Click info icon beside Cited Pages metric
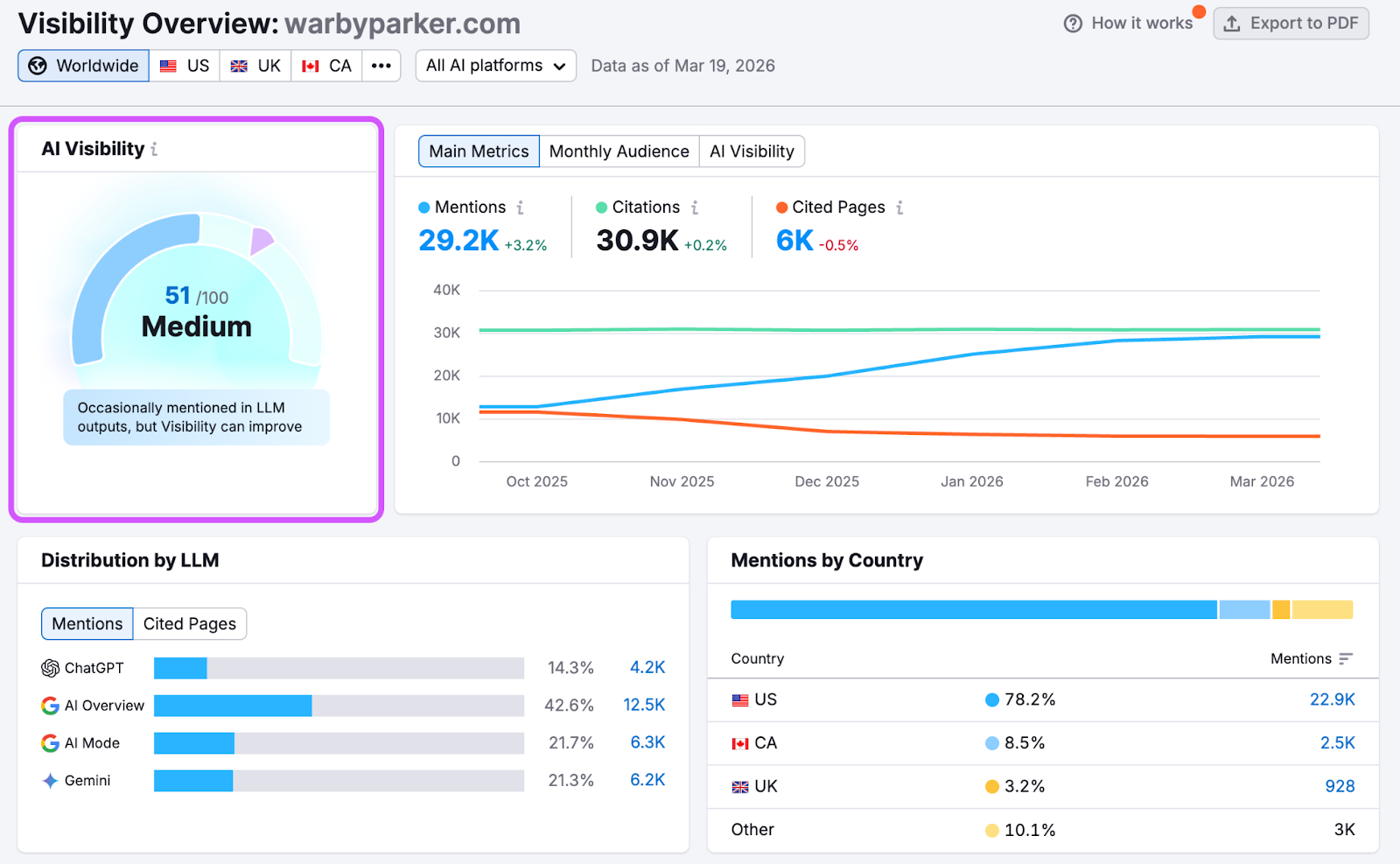 [899, 207]
